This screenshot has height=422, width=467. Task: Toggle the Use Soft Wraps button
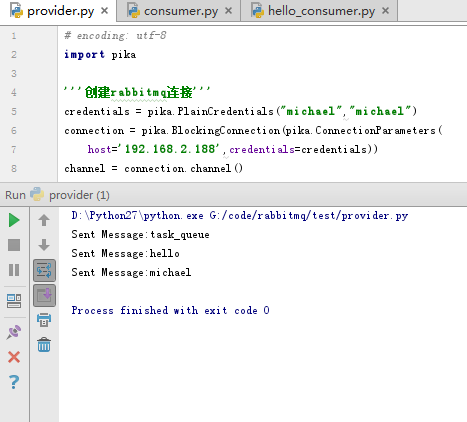44,270
